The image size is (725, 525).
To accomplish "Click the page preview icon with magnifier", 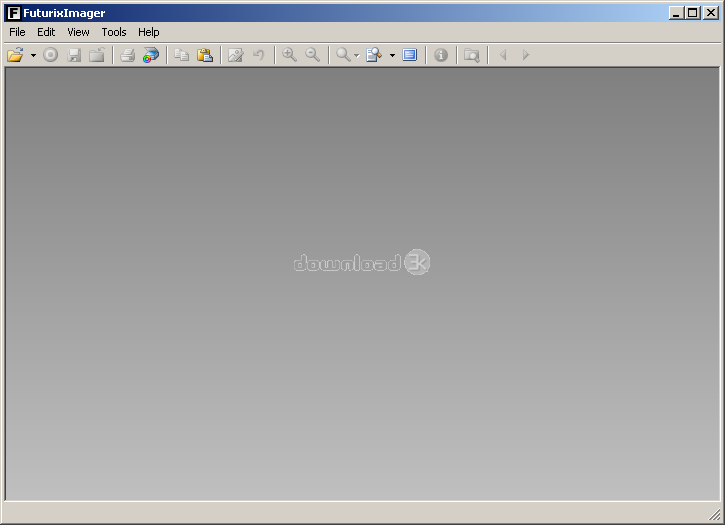I will [374, 55].
